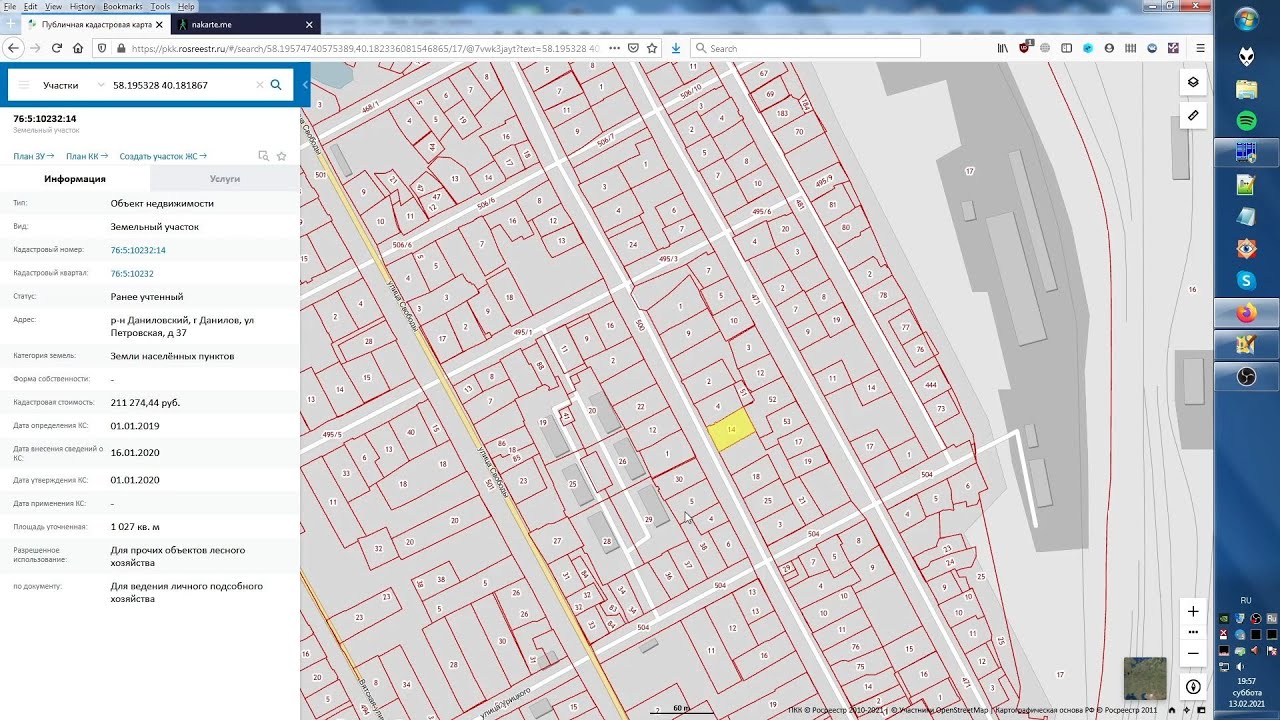Viewport: 1280px width, 720px height.
Task: Open the Firefox hamburger application menu
Action: [1201, 48]
